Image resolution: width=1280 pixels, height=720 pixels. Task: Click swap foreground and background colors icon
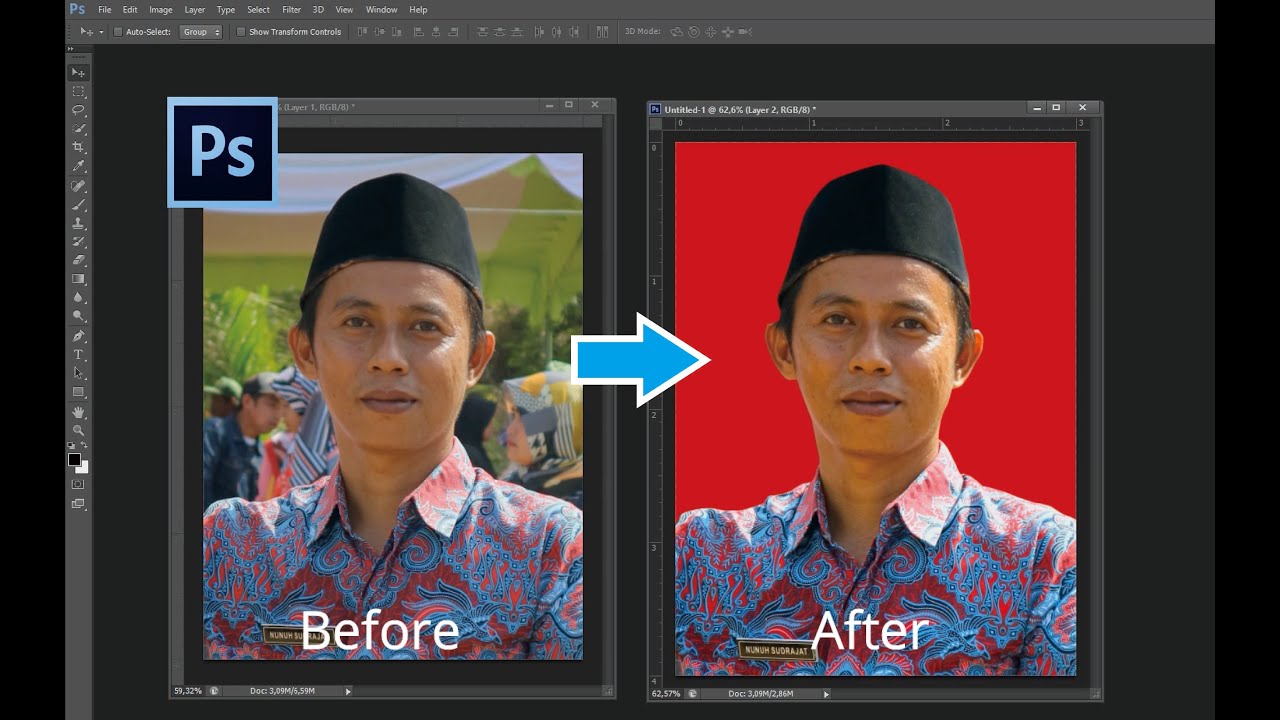85,445
